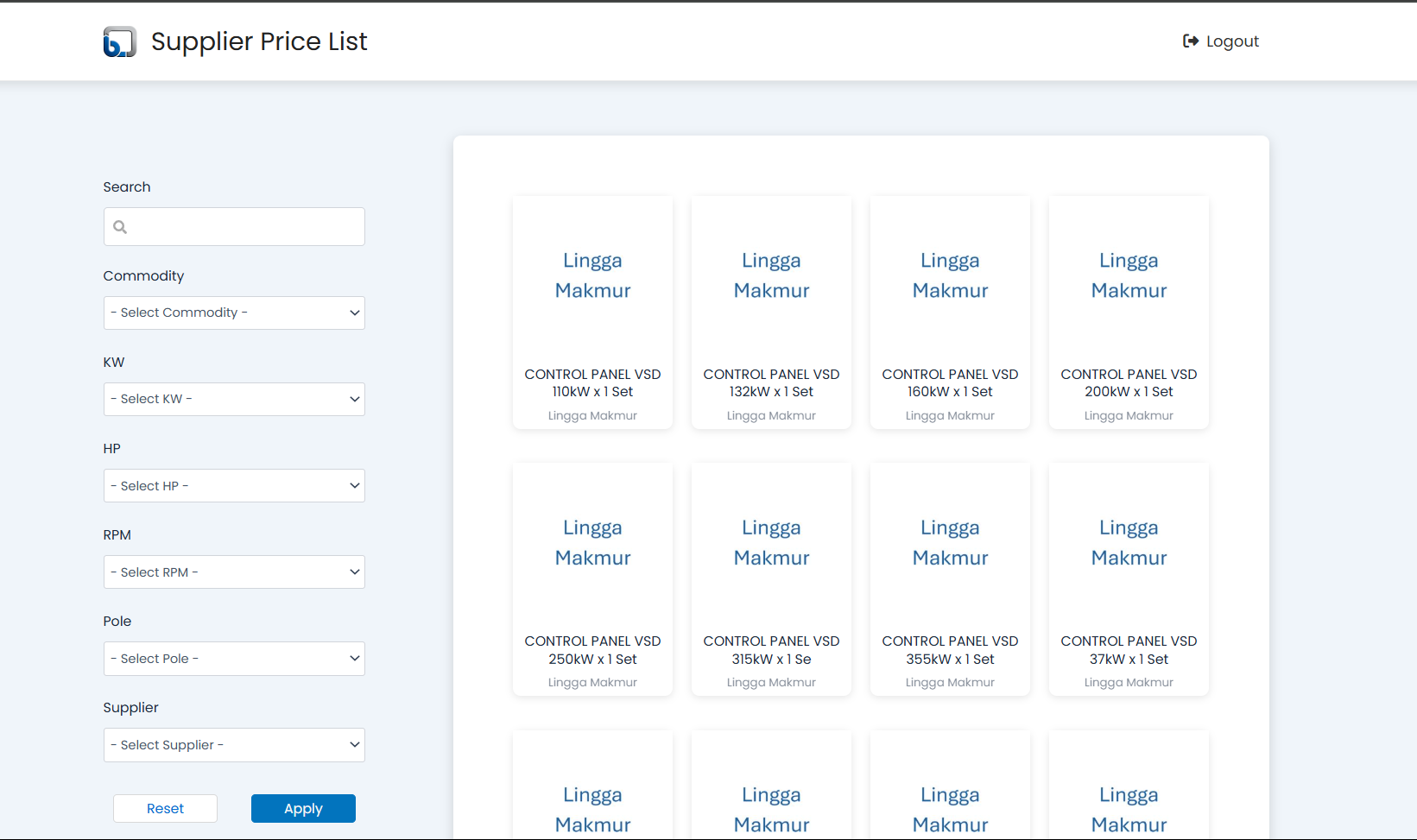Viewport: 1417px width, 840px height.
Task: Click the Logout link text
Action: [1232, 41]
